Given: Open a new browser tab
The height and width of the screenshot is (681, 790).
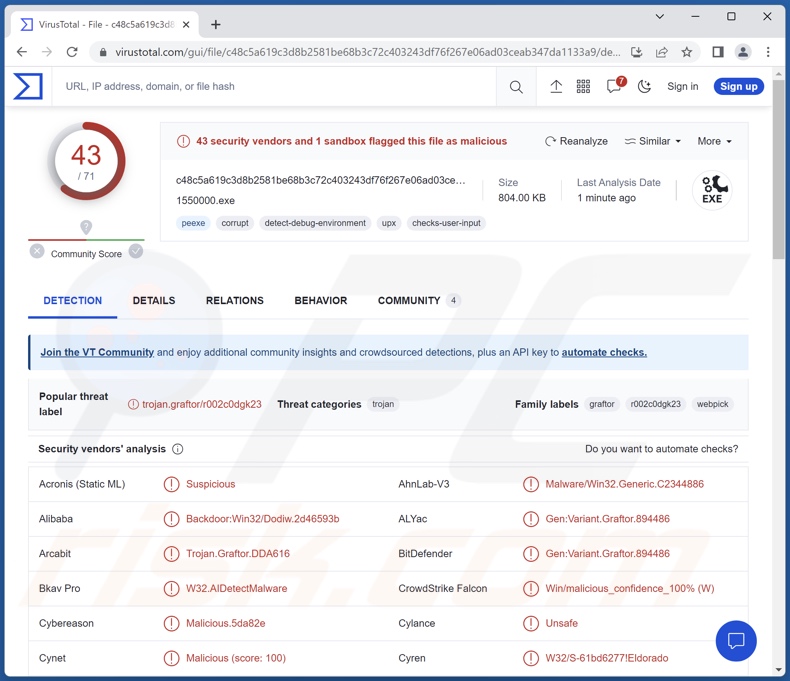Looking at the screenshot, I should pos(216,24).
